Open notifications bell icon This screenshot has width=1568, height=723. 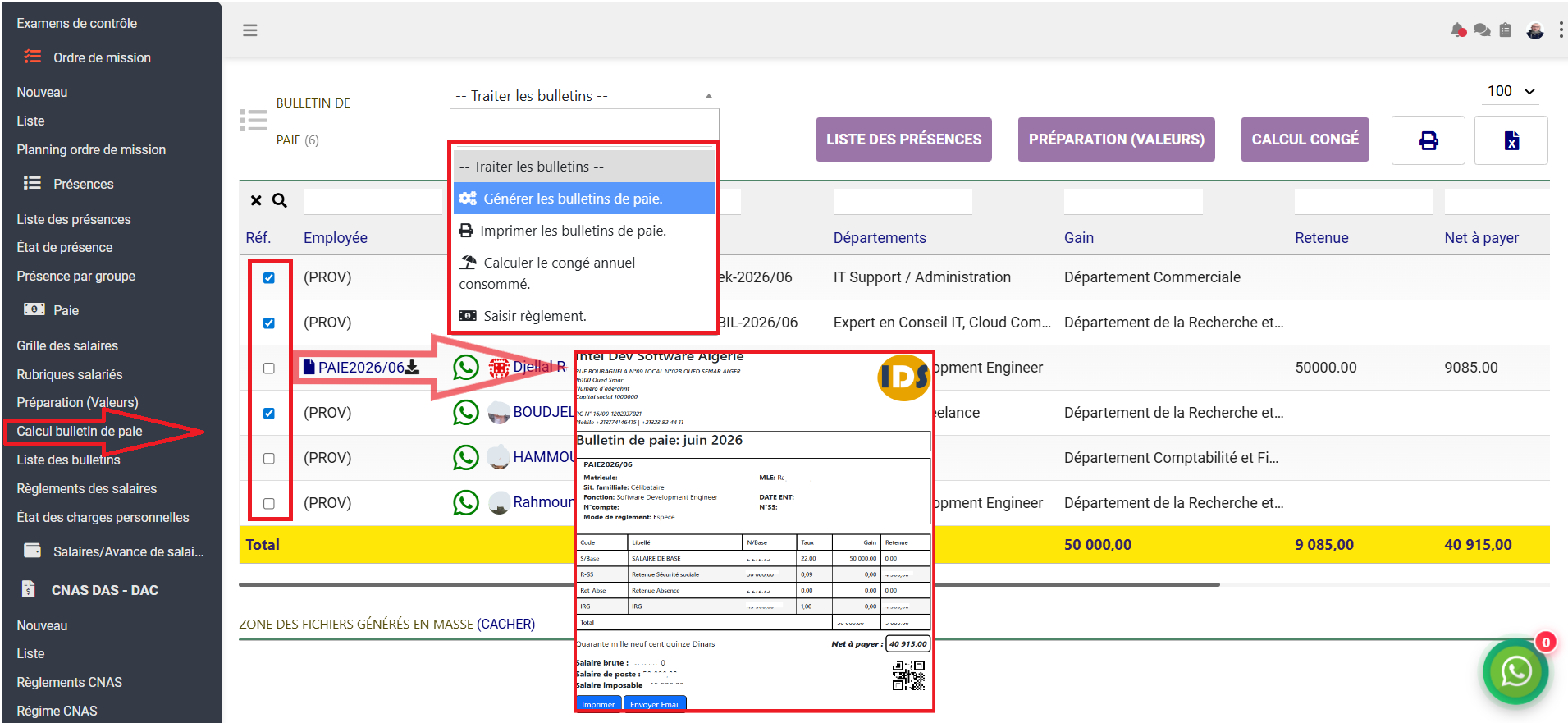[x=1458, y=30]
